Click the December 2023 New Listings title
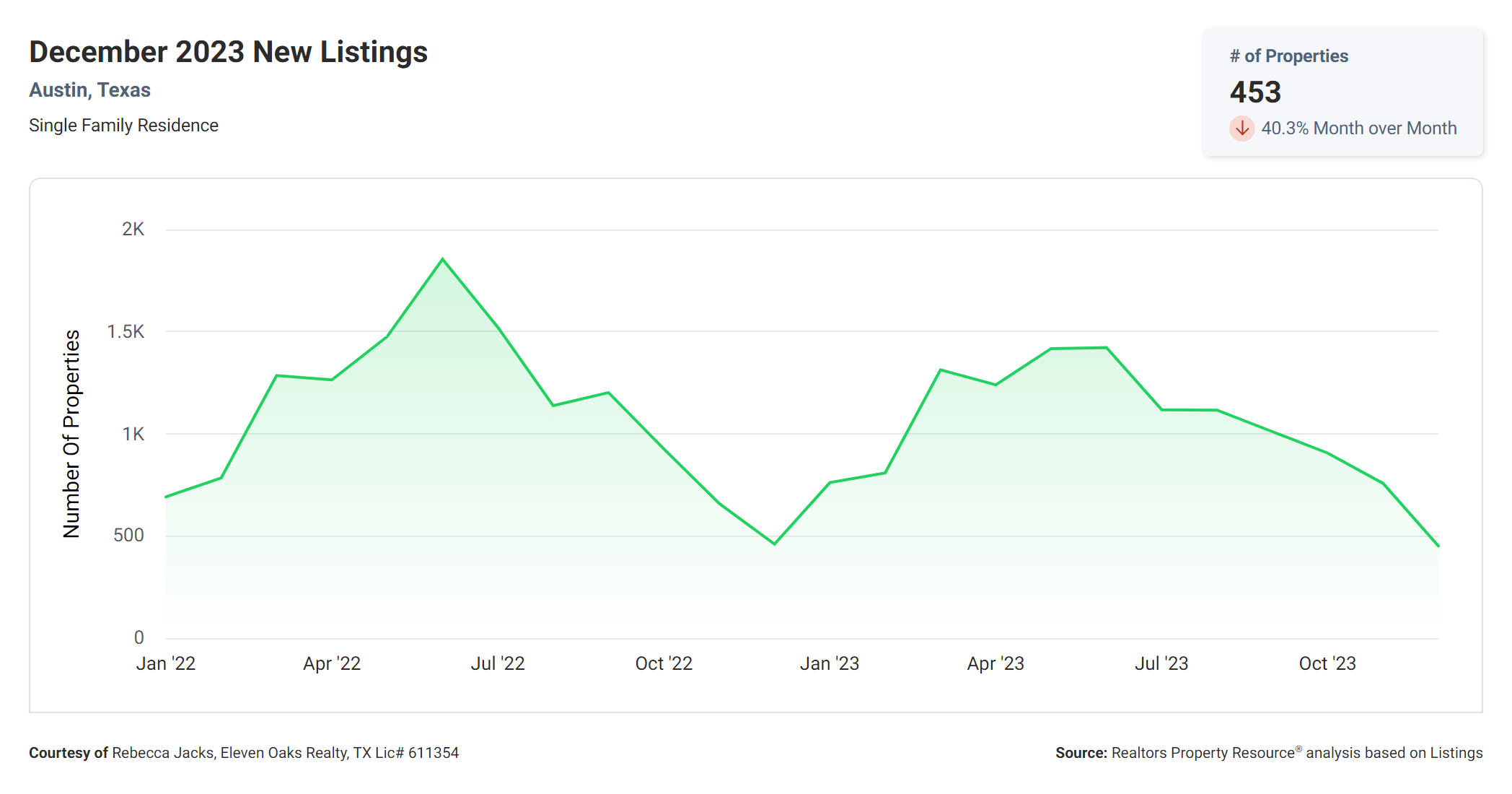This screenshot has height=794, width=1512. (228, 52)
